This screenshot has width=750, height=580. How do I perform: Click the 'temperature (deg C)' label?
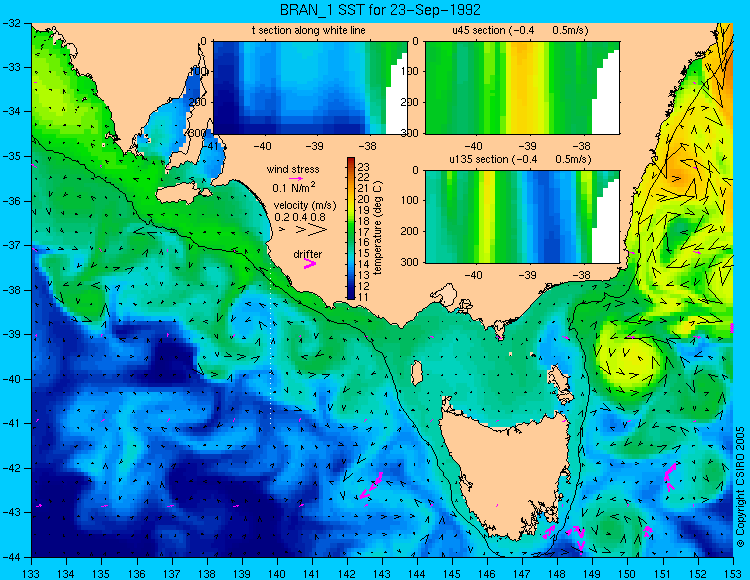(x=378, y=228)
